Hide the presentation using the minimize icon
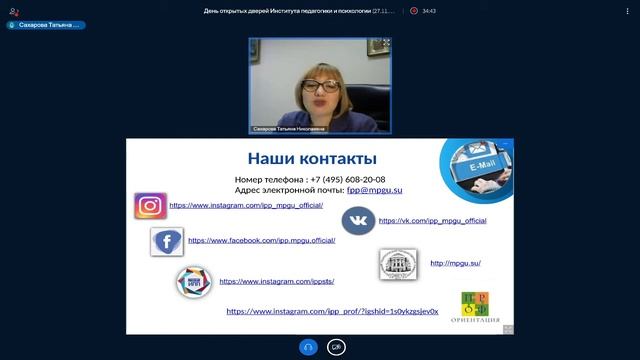This screenshot has width=640, height=360. (506, 143)
